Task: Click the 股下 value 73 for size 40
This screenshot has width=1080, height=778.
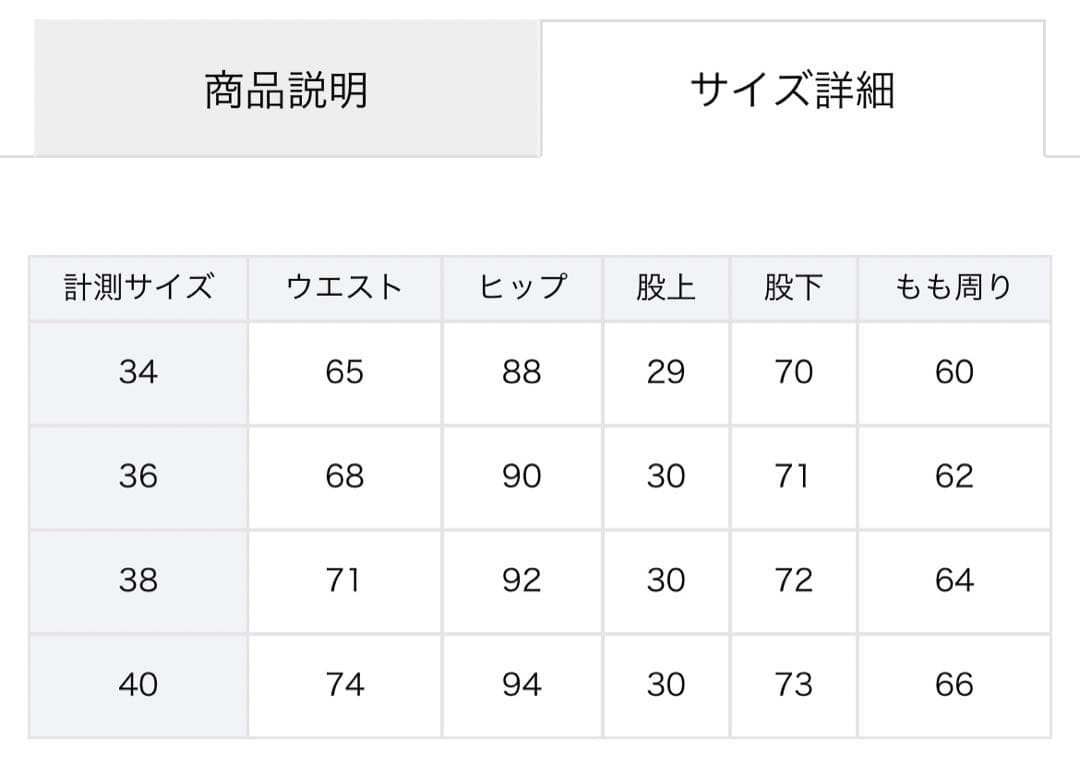Action: (x=795, y=686)
